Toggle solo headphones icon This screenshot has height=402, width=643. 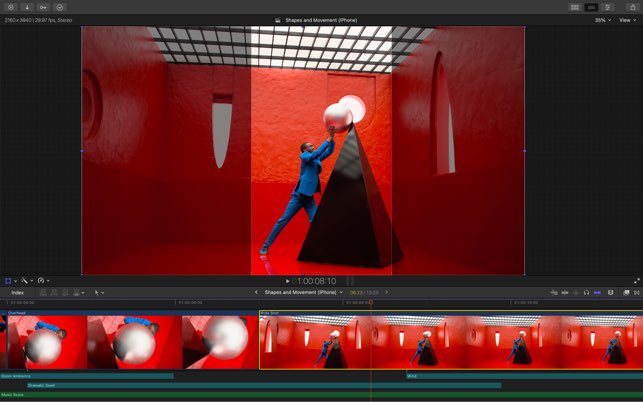(586, 292)
